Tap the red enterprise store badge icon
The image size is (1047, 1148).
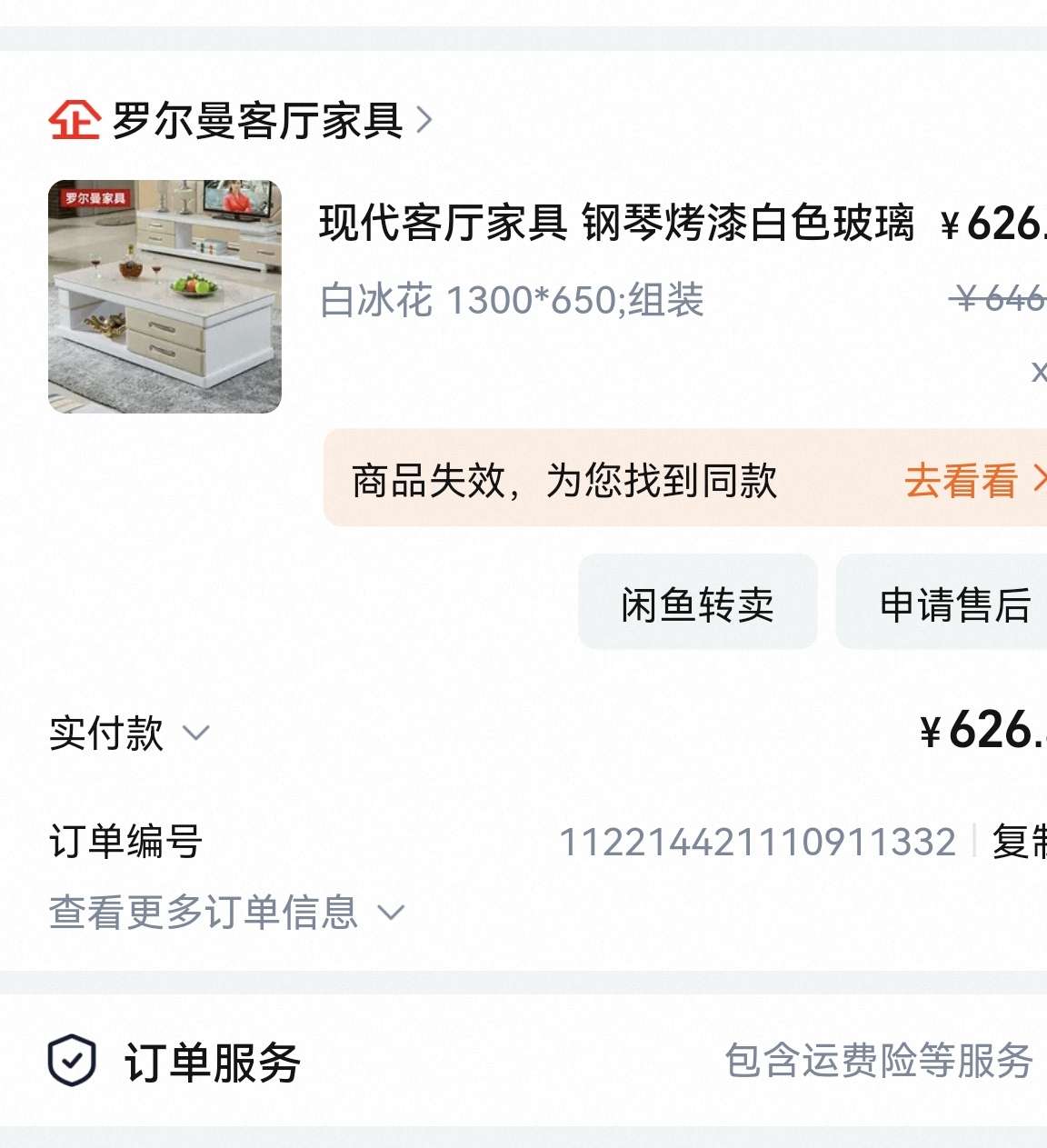pos(74,120)
